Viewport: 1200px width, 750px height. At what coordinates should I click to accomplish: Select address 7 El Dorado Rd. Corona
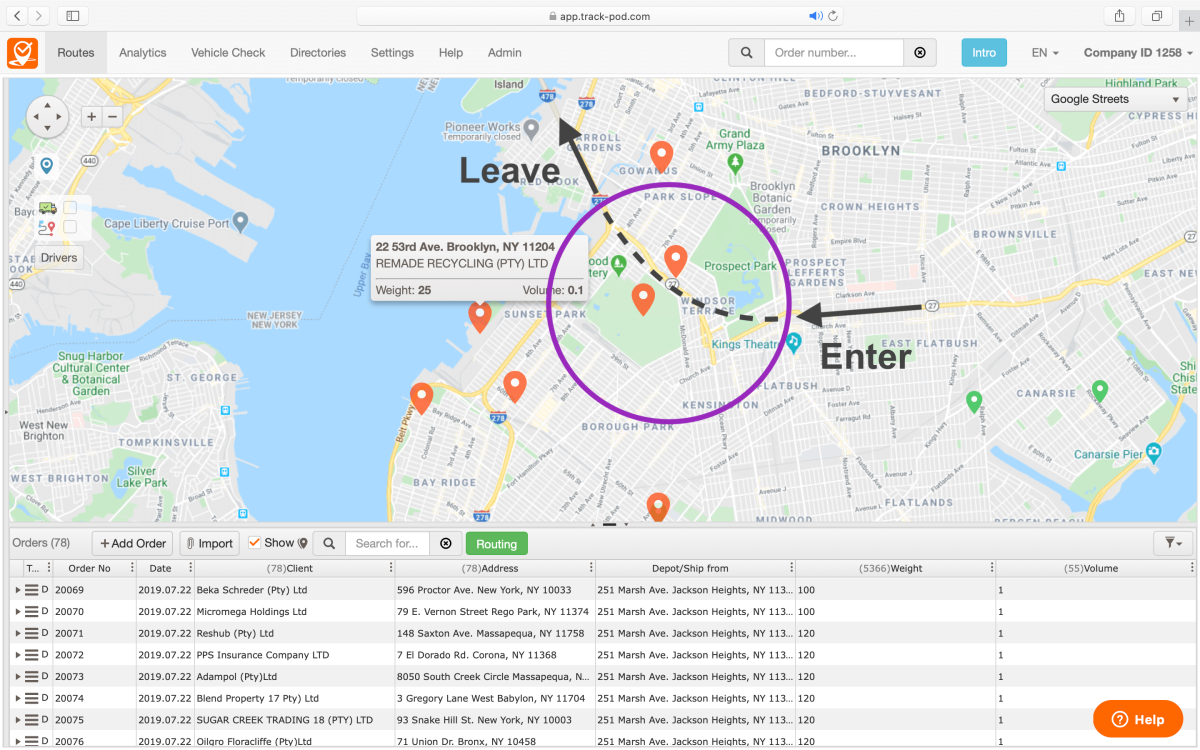(494, 655)
